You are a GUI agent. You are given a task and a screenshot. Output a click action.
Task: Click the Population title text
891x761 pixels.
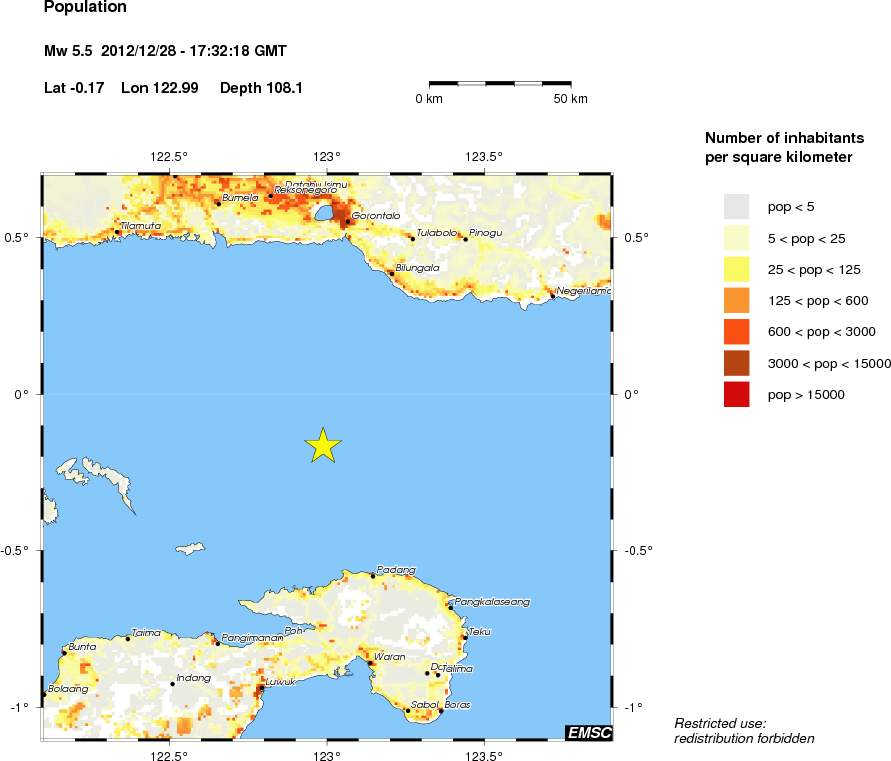pyautogui.click(x=85, y=7)
